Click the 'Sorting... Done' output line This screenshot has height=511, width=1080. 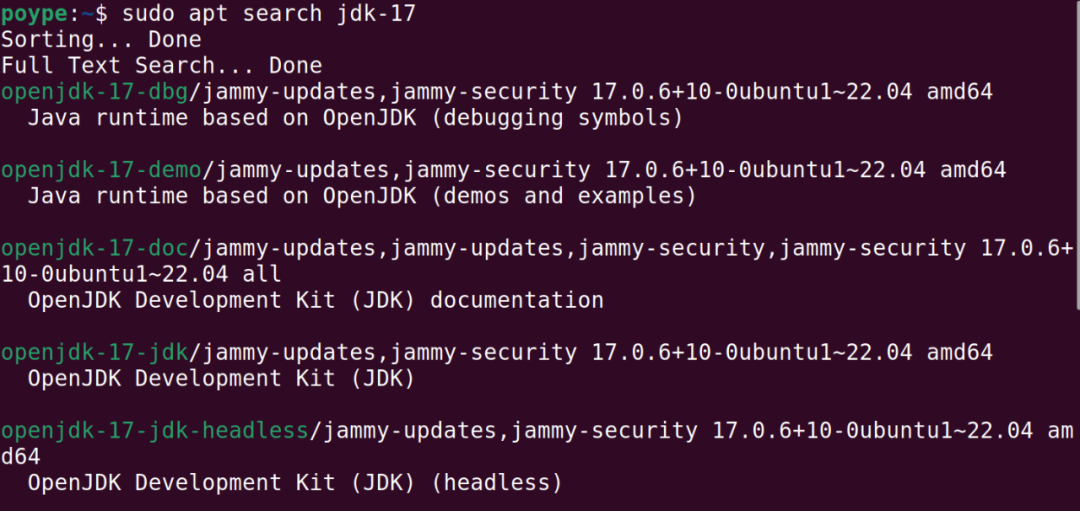[101, 39]
